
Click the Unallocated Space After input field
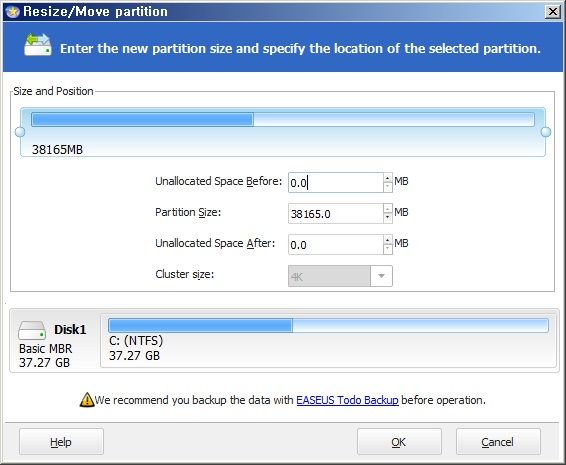(336, 245)
